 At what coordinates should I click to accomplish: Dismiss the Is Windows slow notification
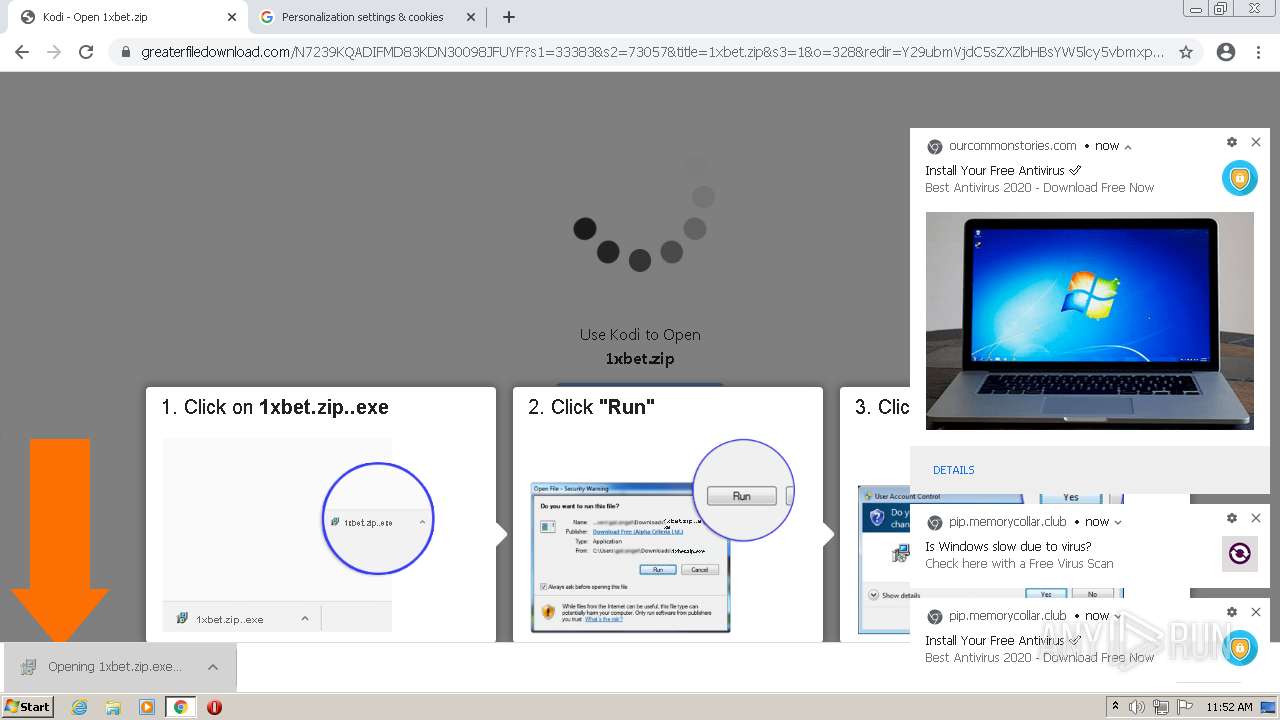coord(1256,518)
